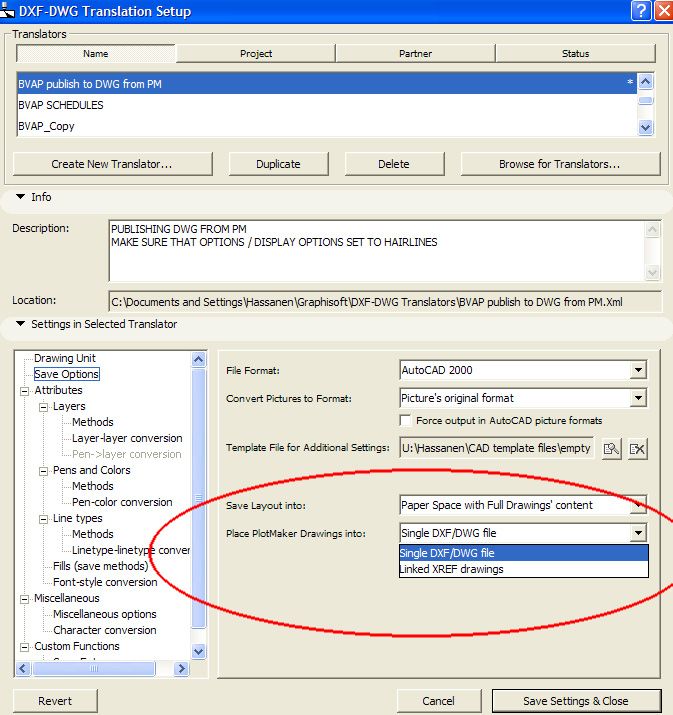The width and height of the screenshot is (673, 715).
Task: Click the Partner column header
Action: click(415, 53)
